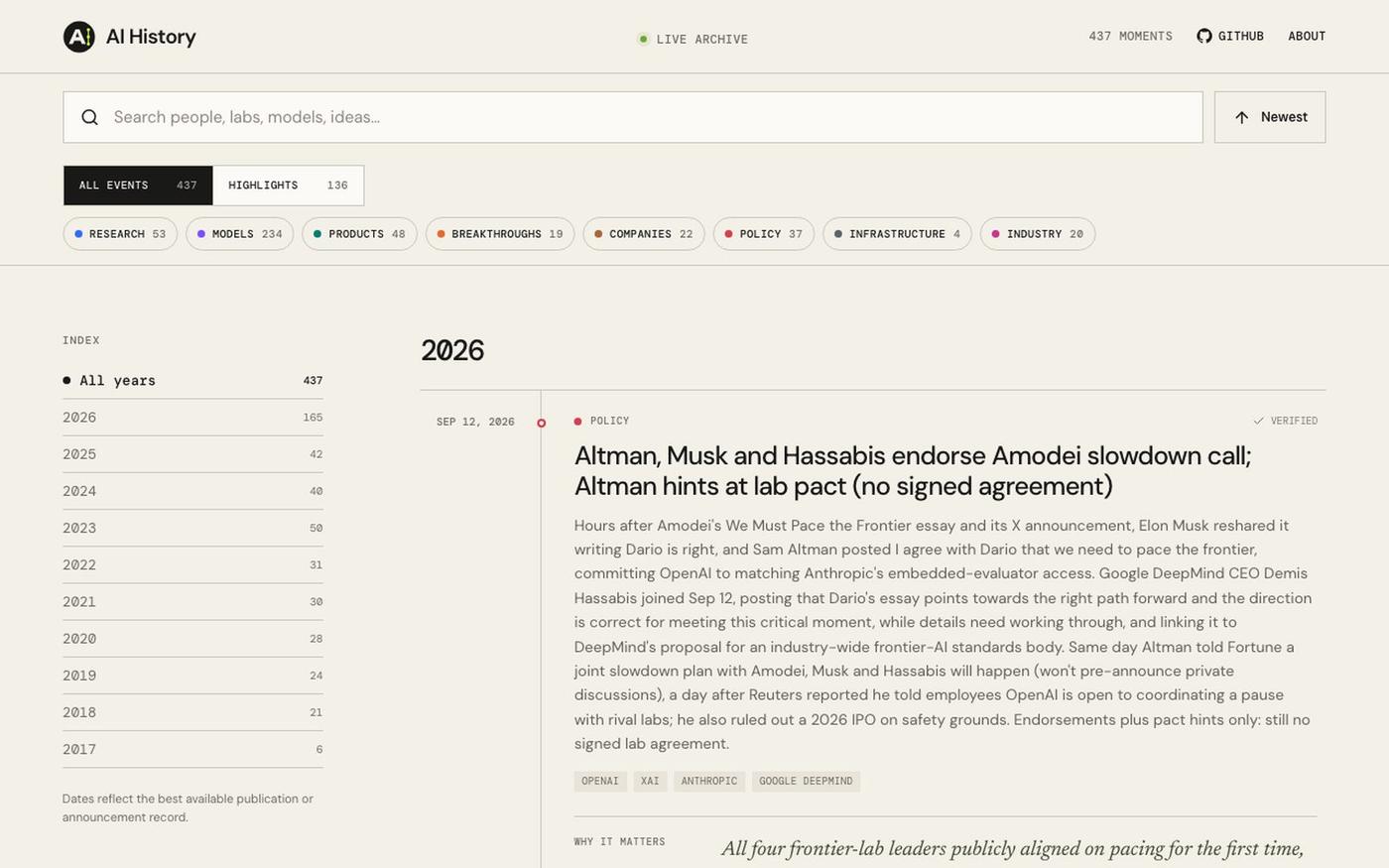Toggle the Models category filter
The image size is (1389, 868).
(x=239, y=234)
